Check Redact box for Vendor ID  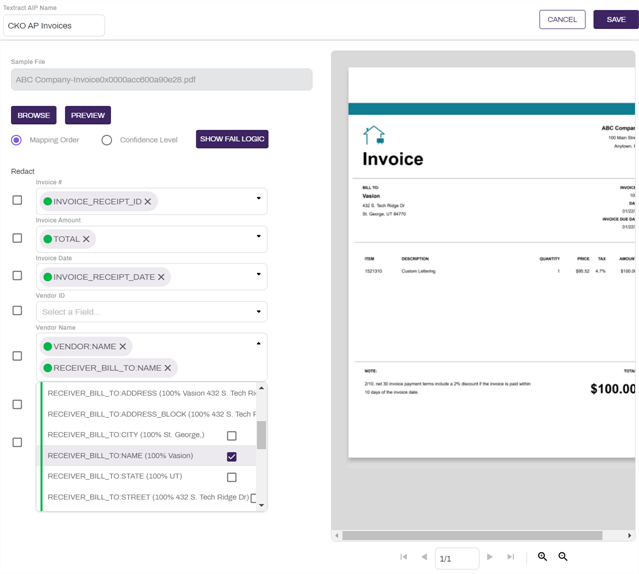click(17, 311)
